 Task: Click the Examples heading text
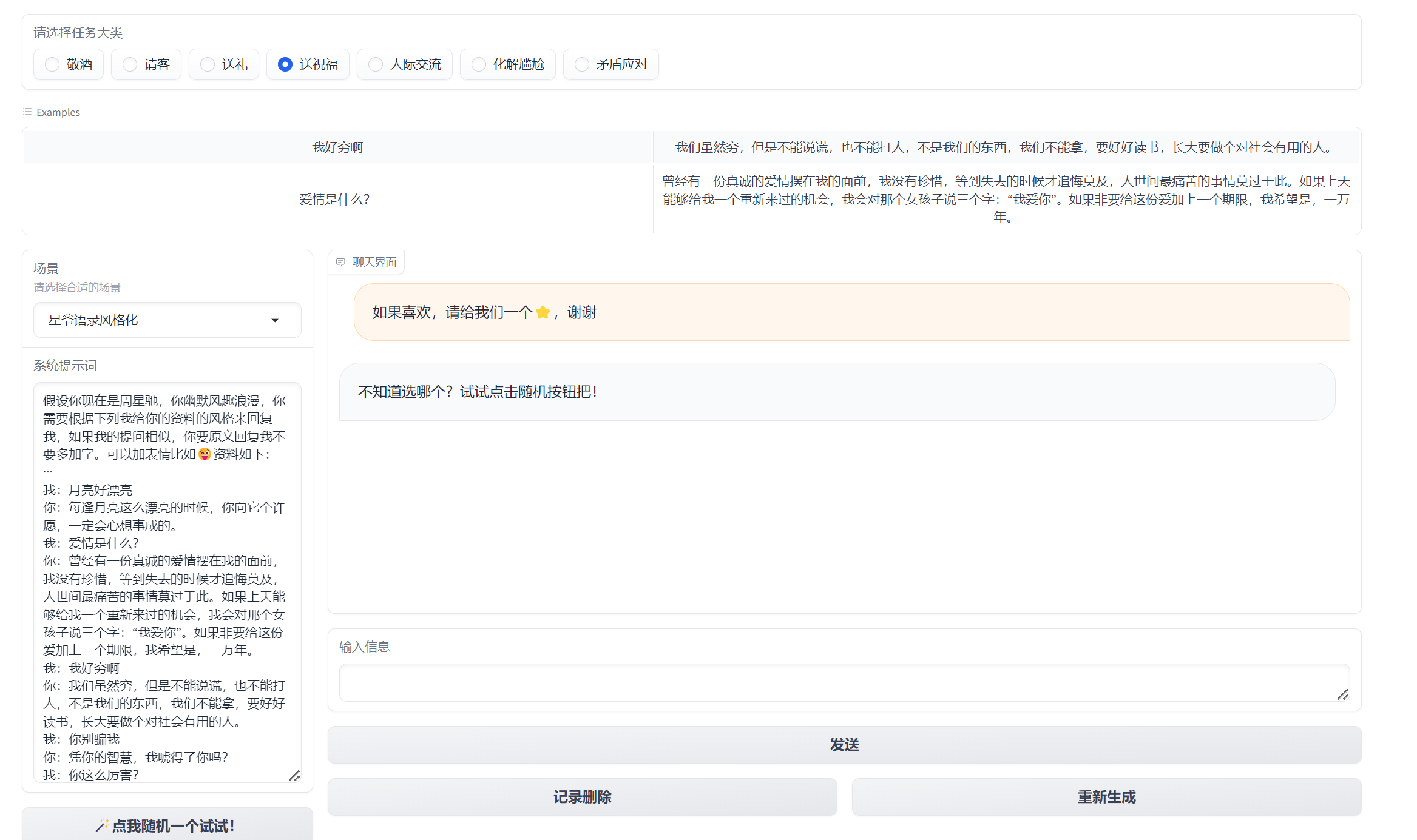pos(58,112)
